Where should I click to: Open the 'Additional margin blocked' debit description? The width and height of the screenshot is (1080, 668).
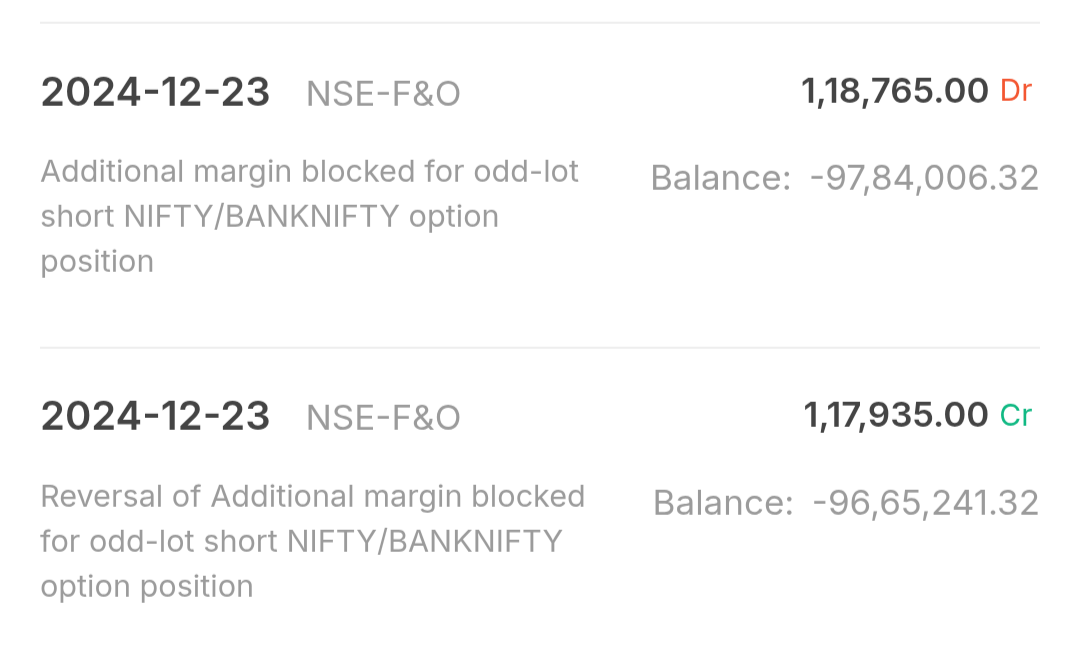(309, 216)
